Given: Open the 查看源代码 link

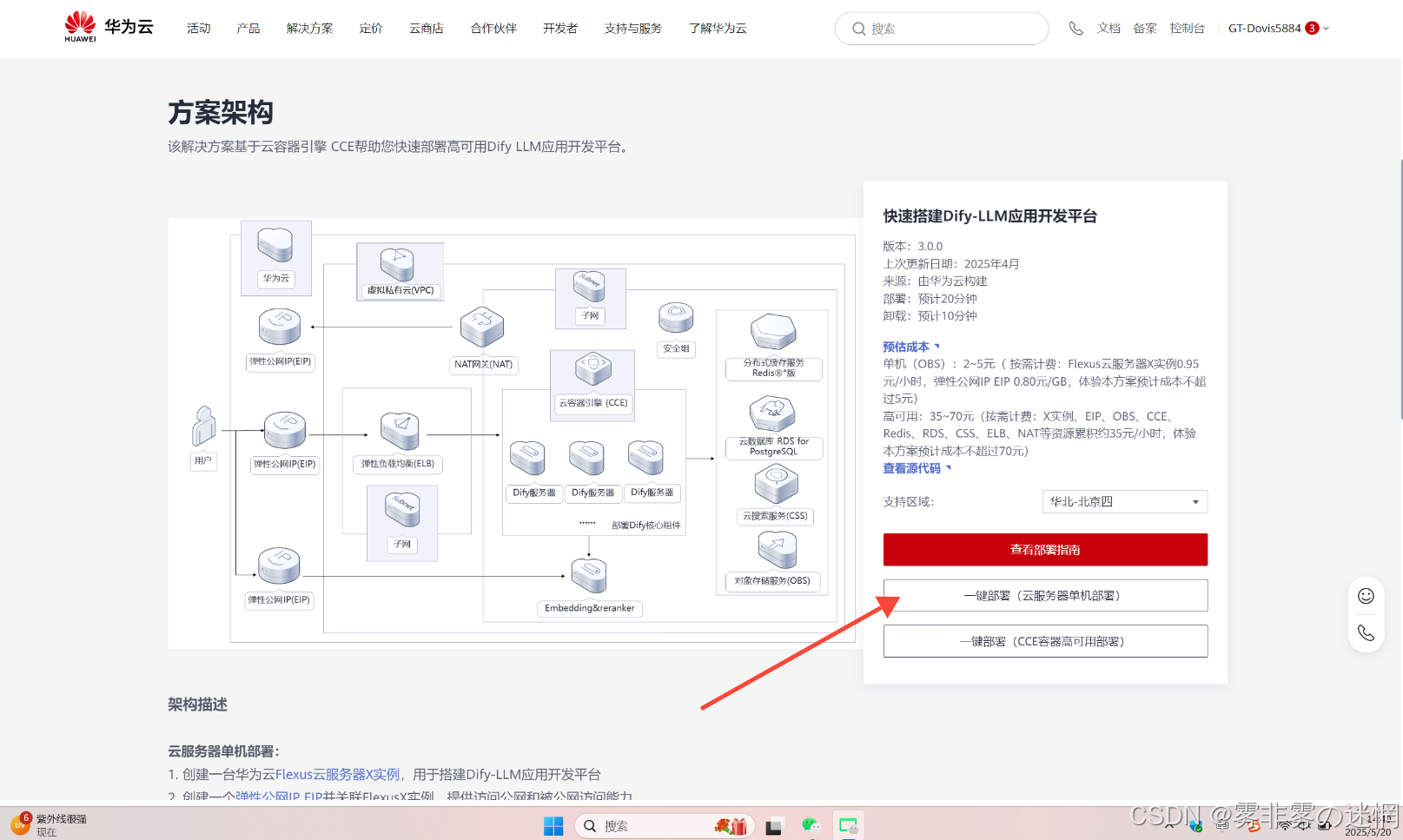Looking at the screenshot, I should coord(917,468).
